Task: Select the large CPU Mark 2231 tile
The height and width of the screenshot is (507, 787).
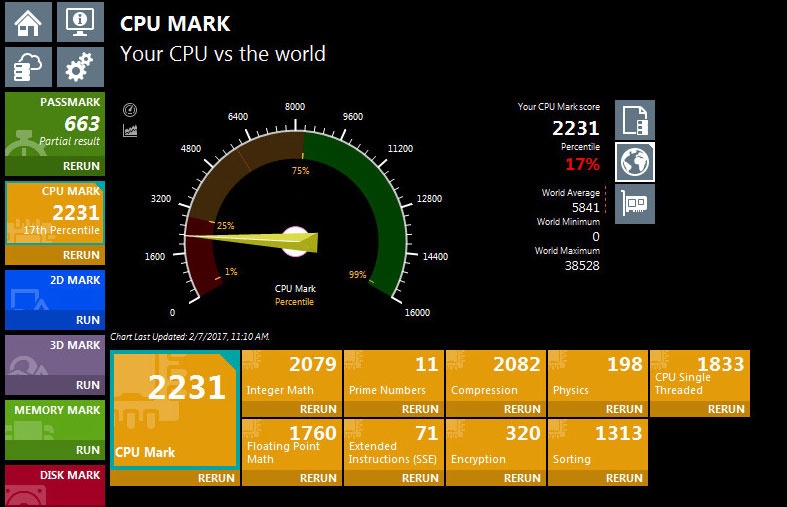Action: (175, 410)
